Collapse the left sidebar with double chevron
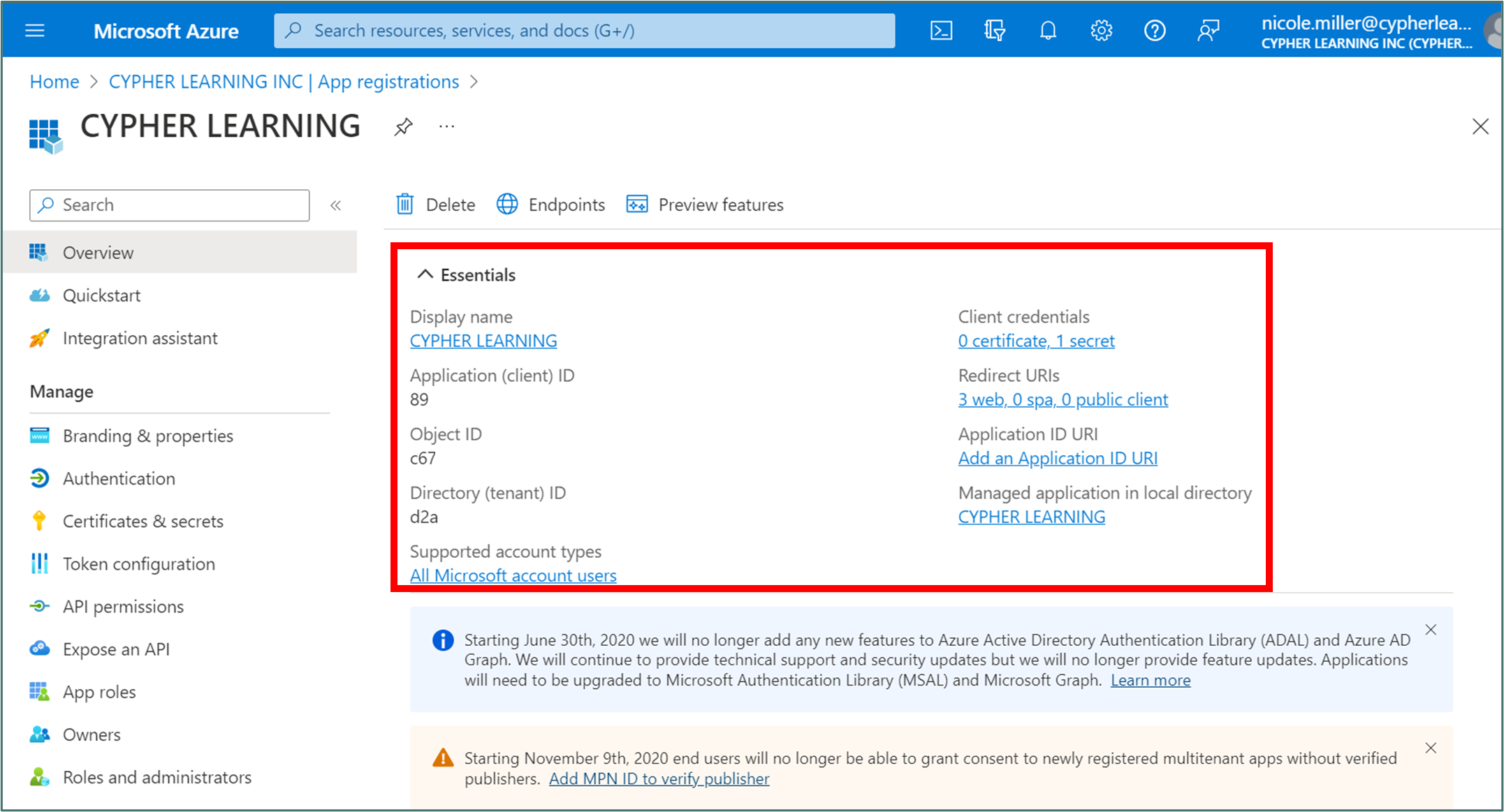The image size is (1504, 812). coord(335,205)
